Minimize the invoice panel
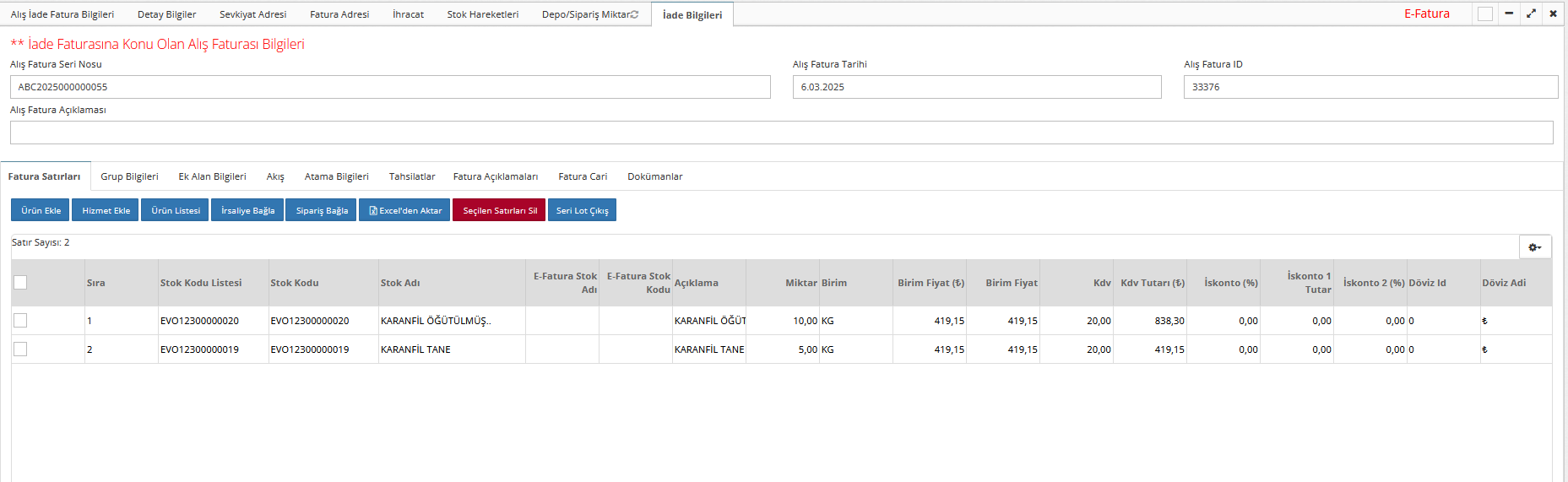The height and width of the screenshot is (482, 1568). pos(1509,14)
